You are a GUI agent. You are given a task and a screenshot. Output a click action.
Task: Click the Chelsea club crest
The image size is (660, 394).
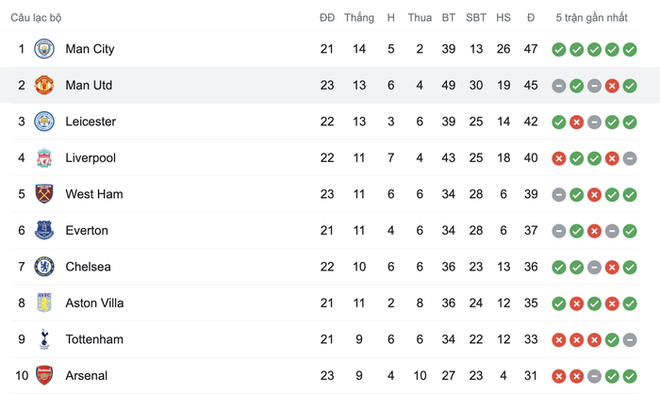(44, 266)
